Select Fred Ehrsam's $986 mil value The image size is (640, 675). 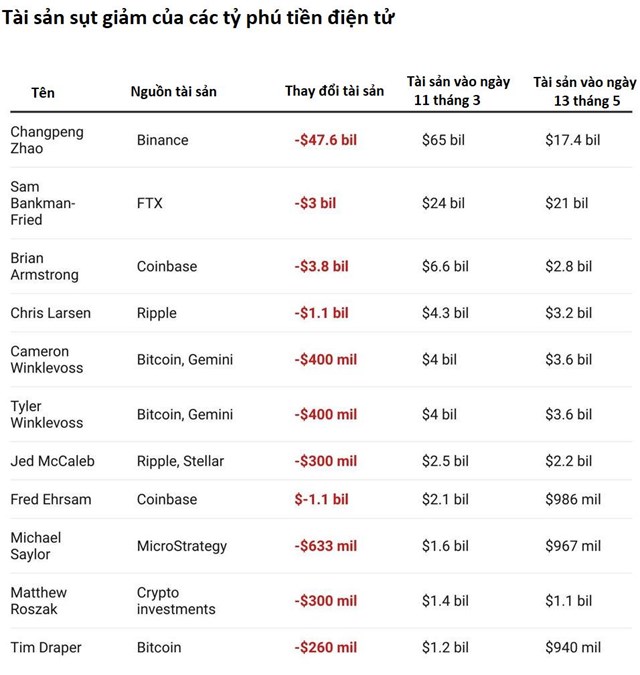(573, 499)
